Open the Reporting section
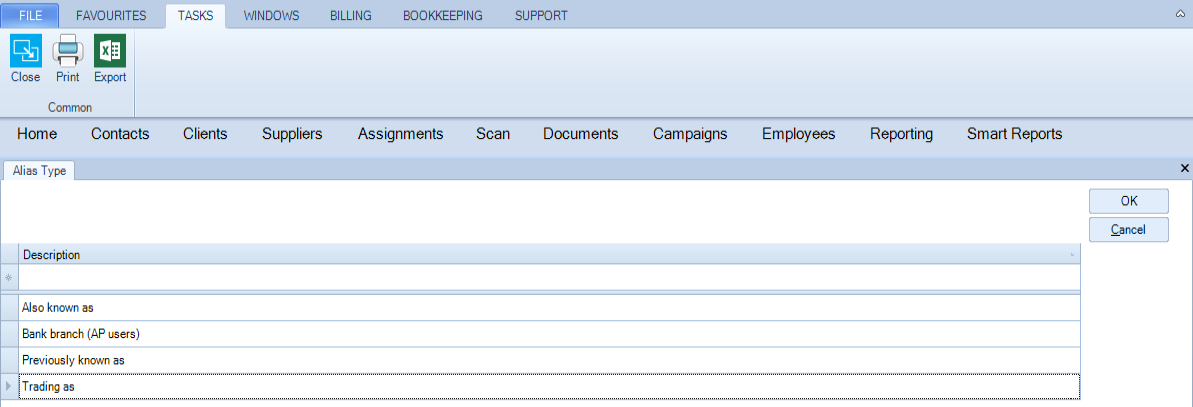 pyautogui.click(x=902, y=134)
